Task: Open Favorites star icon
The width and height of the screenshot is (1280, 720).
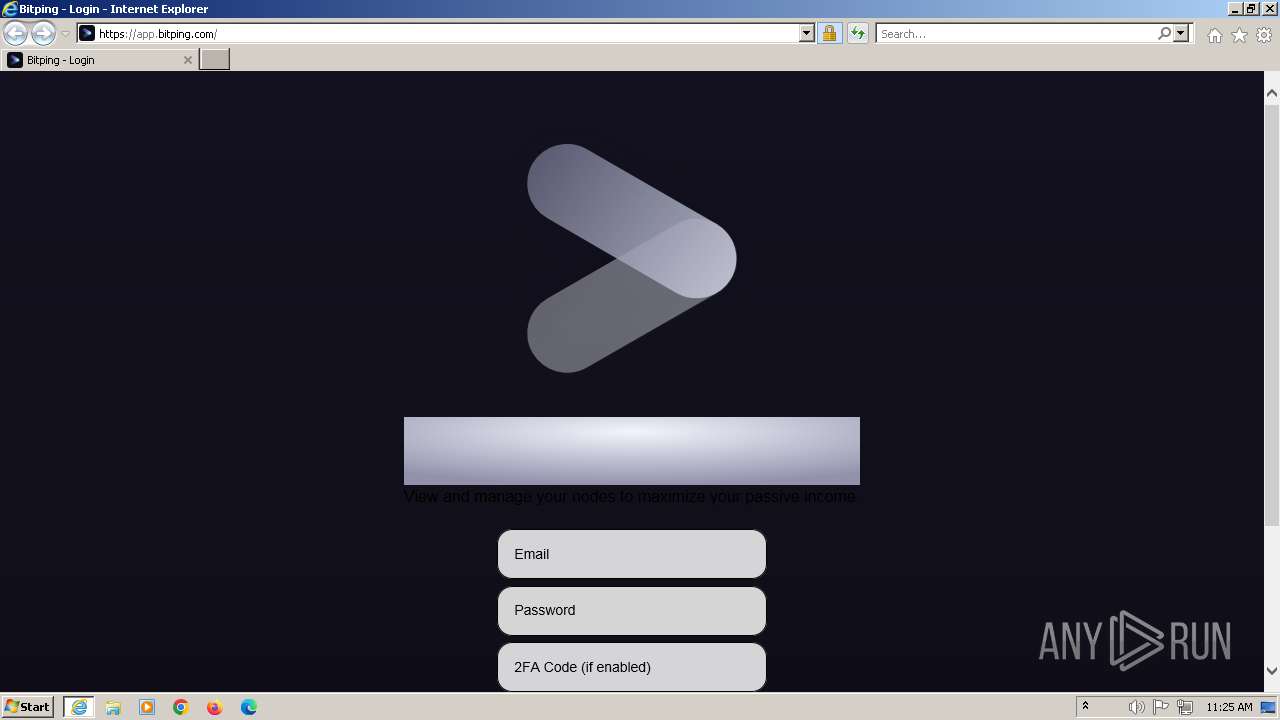Action: click(1239, 35)
